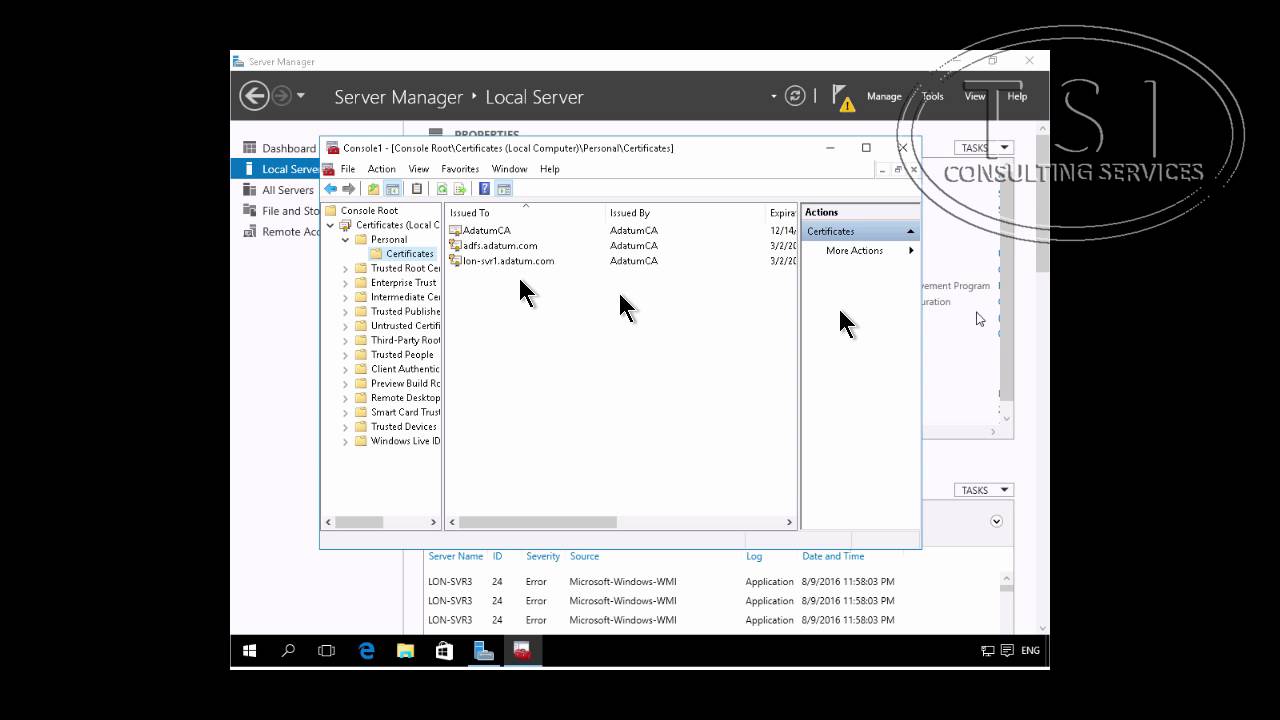Screen dimensions: 1280x720
Task: Open the Window menu in Console1
Action: pos(509,169)
